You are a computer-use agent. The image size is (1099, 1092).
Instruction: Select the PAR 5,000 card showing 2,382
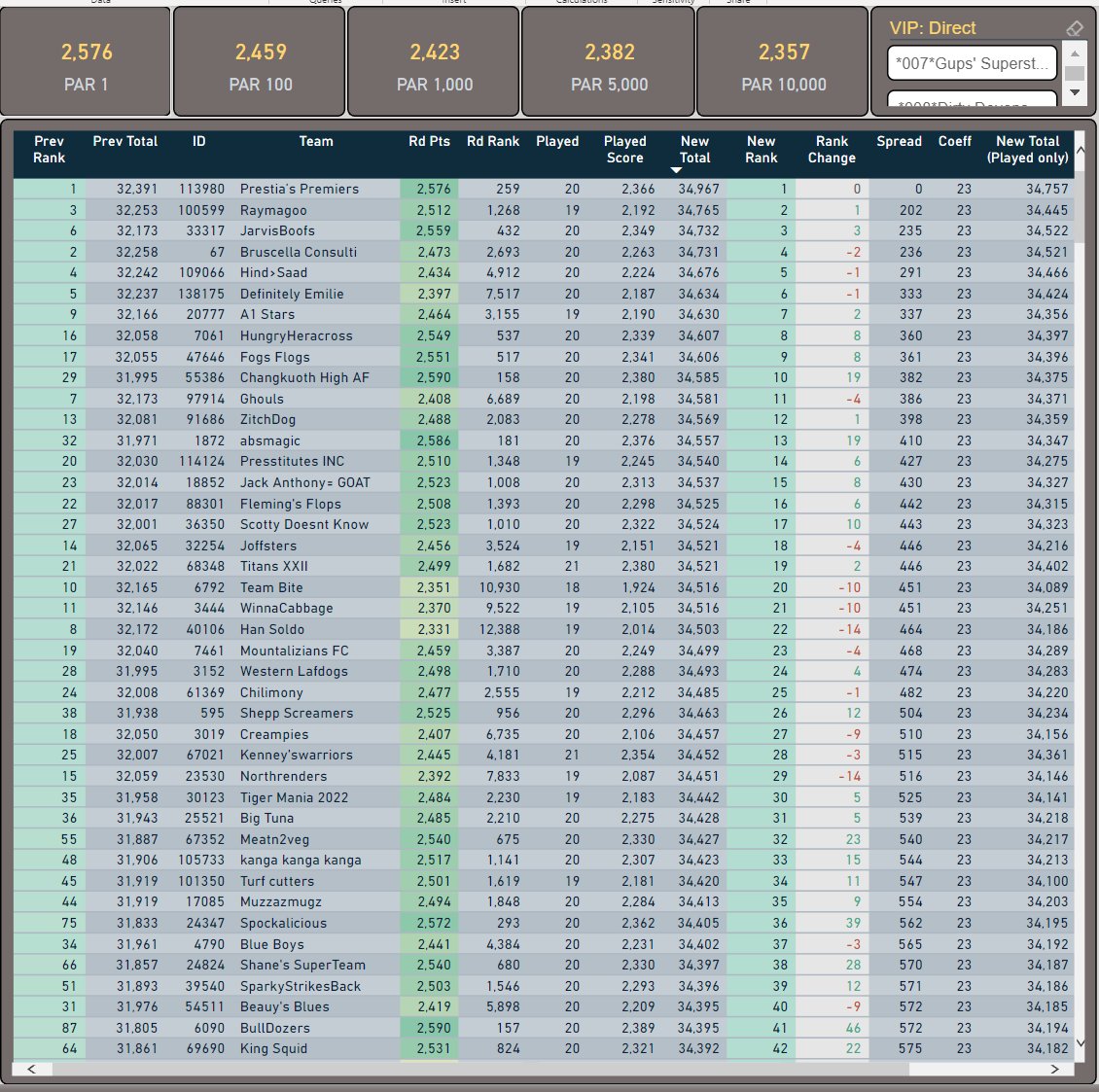tap(609, 61)
